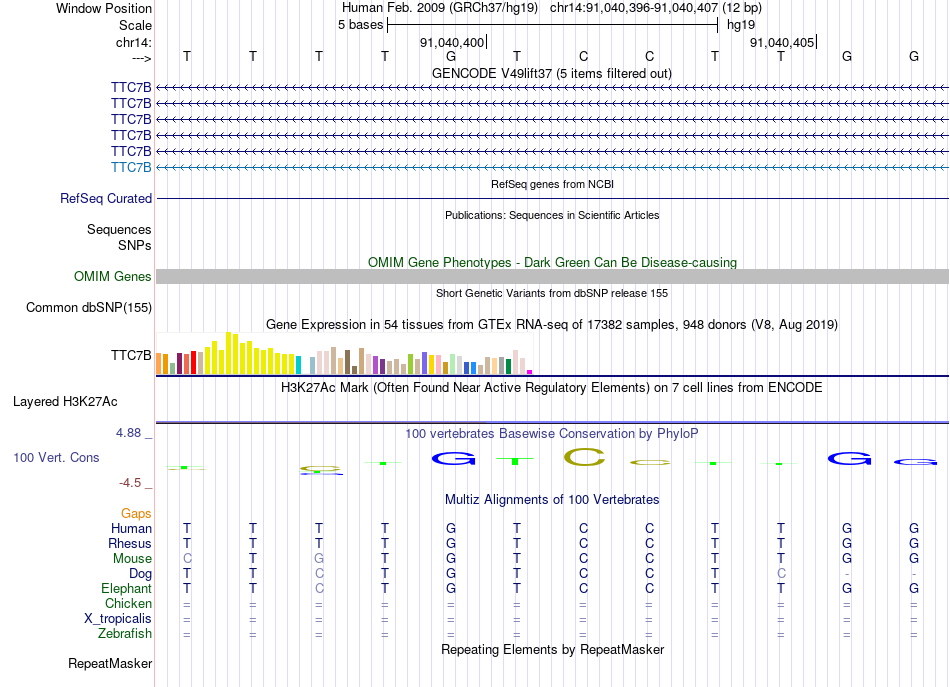The width and height of the screenshot is (950, 687).
Task: Open Repeating Elements by RepeatMasker title
Action: pos(552,649)
